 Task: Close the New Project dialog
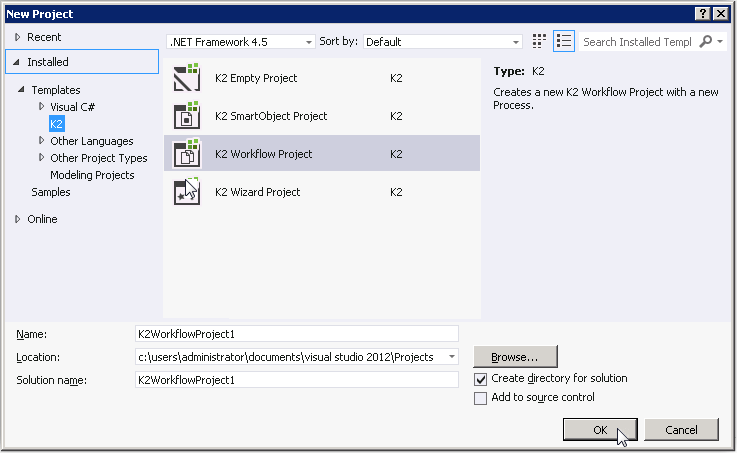721,14
